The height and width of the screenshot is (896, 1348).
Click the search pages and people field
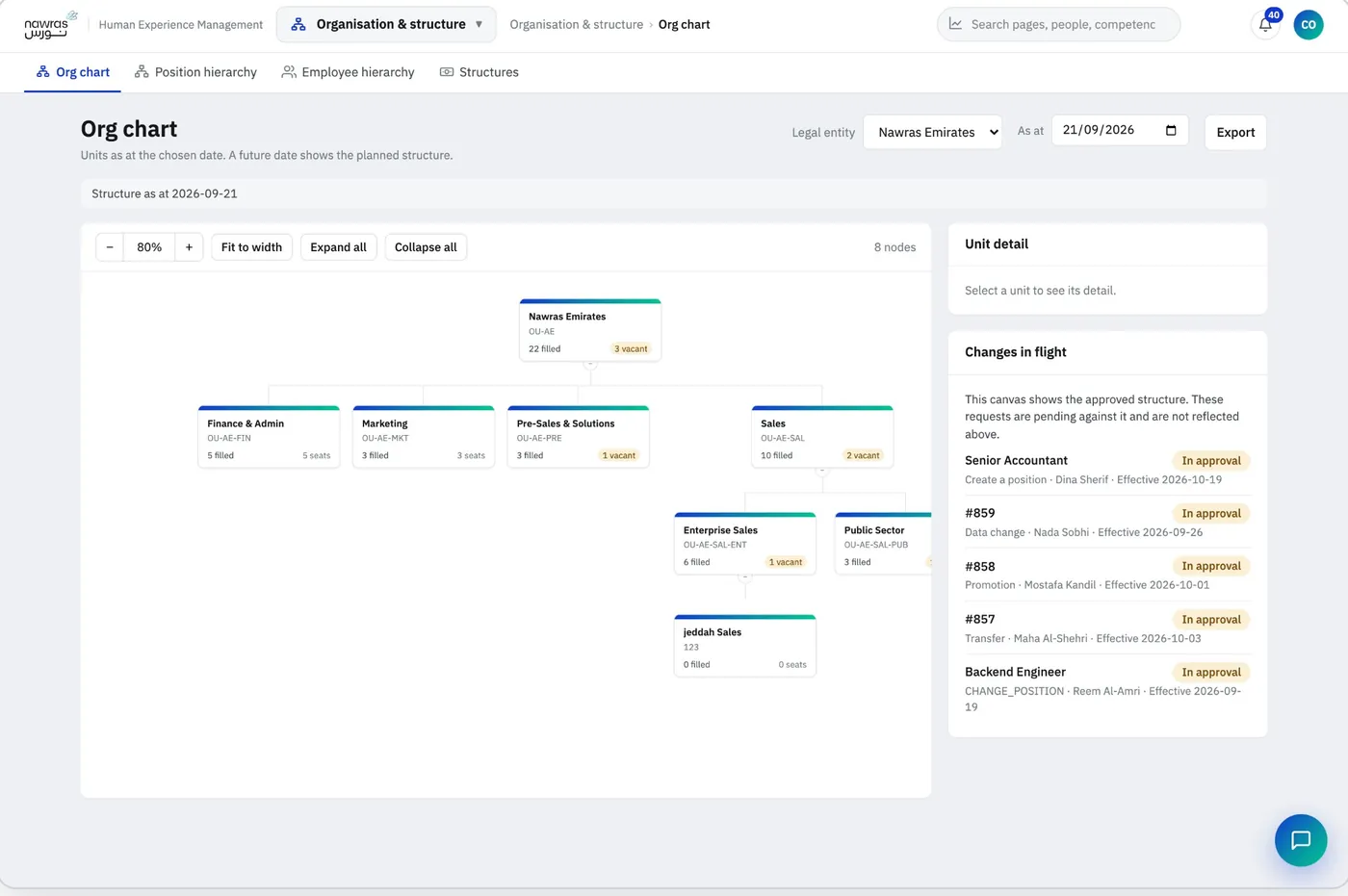(x=1059, y=24)
